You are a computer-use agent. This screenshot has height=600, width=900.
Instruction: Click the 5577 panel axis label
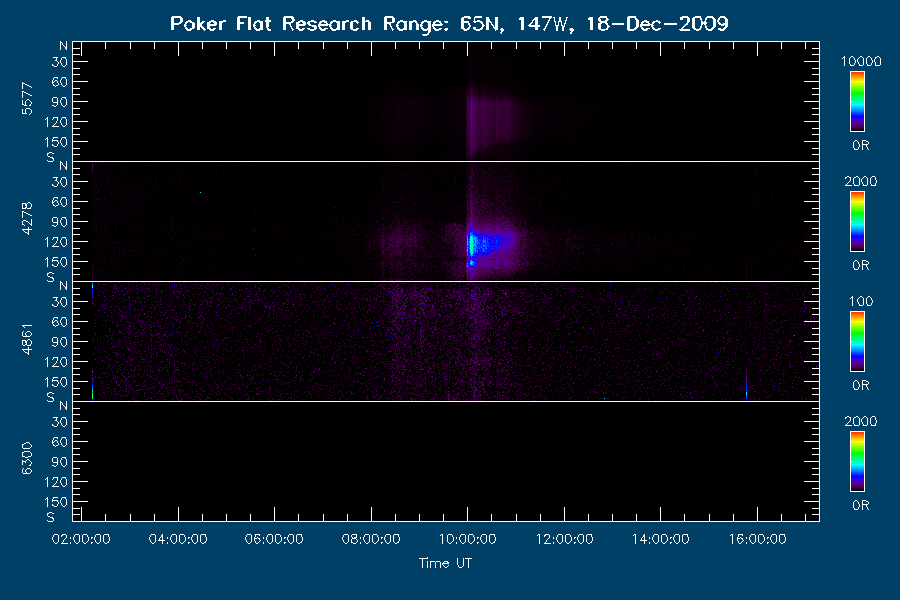27,99
